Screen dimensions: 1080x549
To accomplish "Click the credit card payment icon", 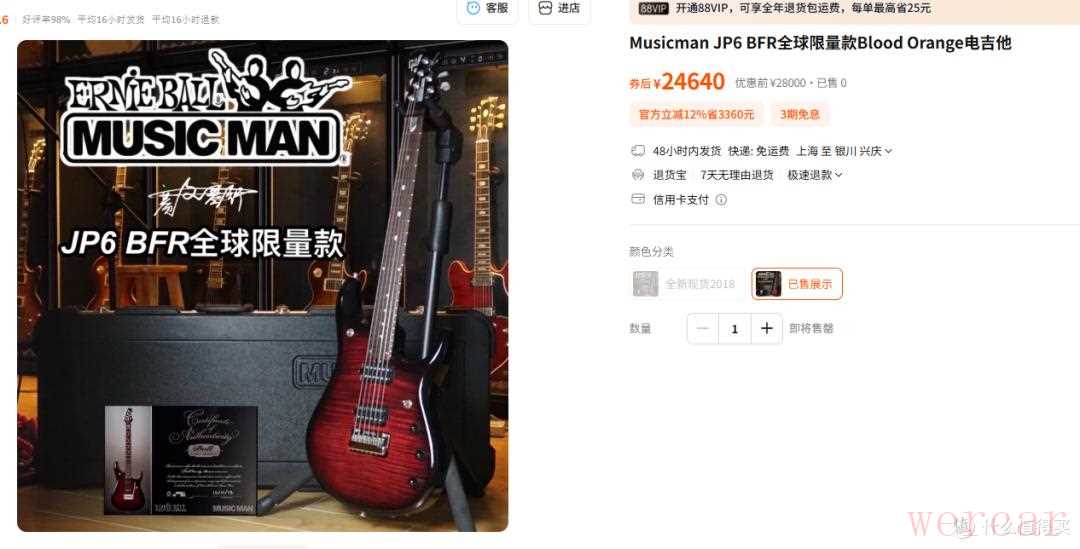I will pyautogui.click(x=638, y=199).
